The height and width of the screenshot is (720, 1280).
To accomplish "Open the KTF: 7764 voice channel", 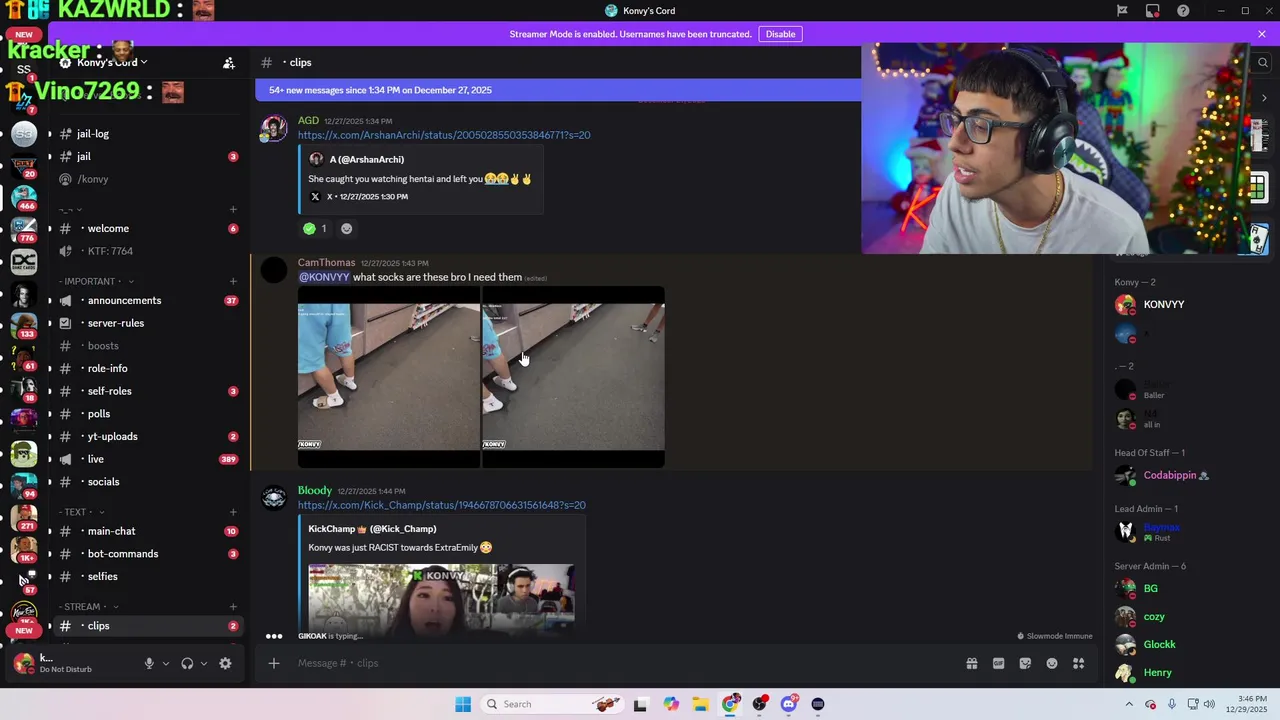I will [x=146, y=251].
